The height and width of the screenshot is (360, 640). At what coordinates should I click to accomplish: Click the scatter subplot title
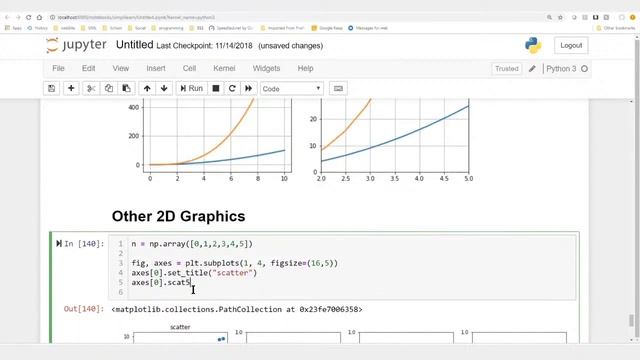(x=180, y=327)
